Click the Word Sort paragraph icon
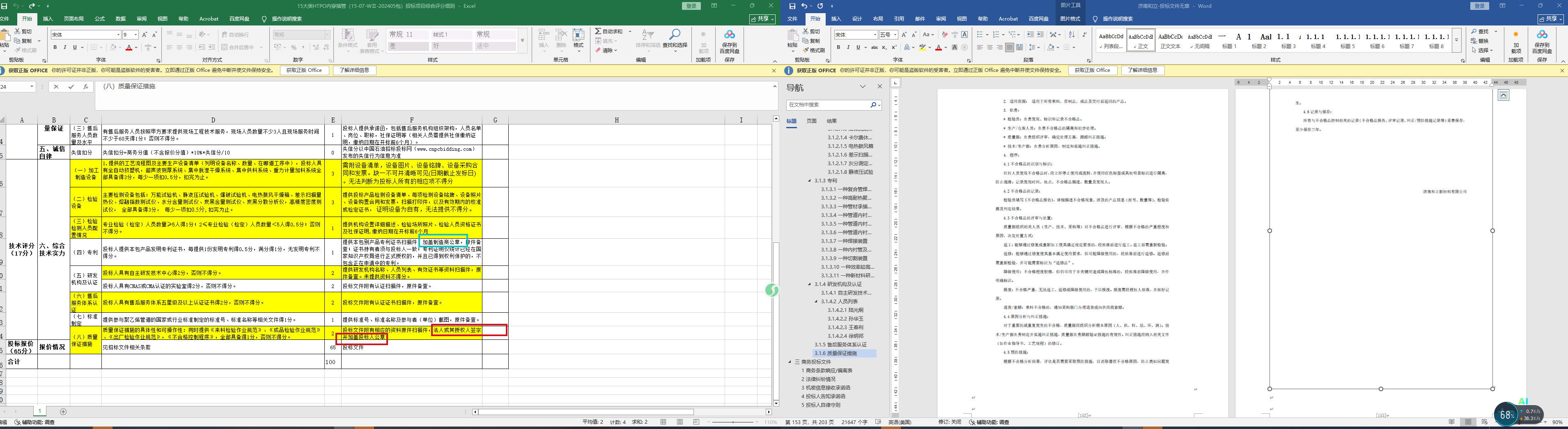The height and width of the screenshot is (429, 1568). pos(1071,35)
